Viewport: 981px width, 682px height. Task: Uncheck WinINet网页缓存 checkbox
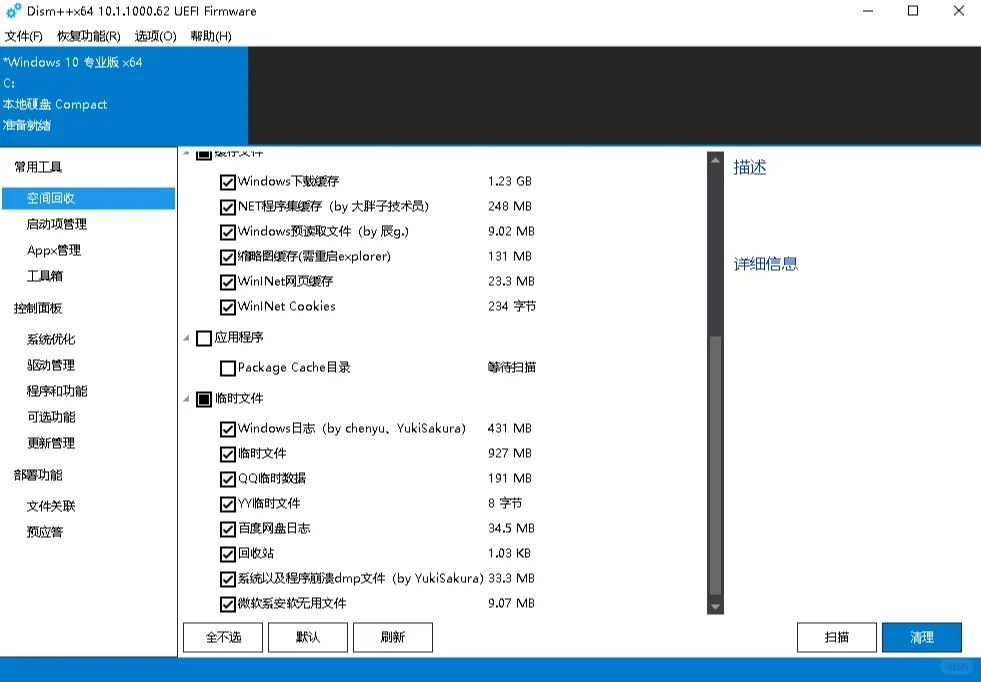click(228, 282)
